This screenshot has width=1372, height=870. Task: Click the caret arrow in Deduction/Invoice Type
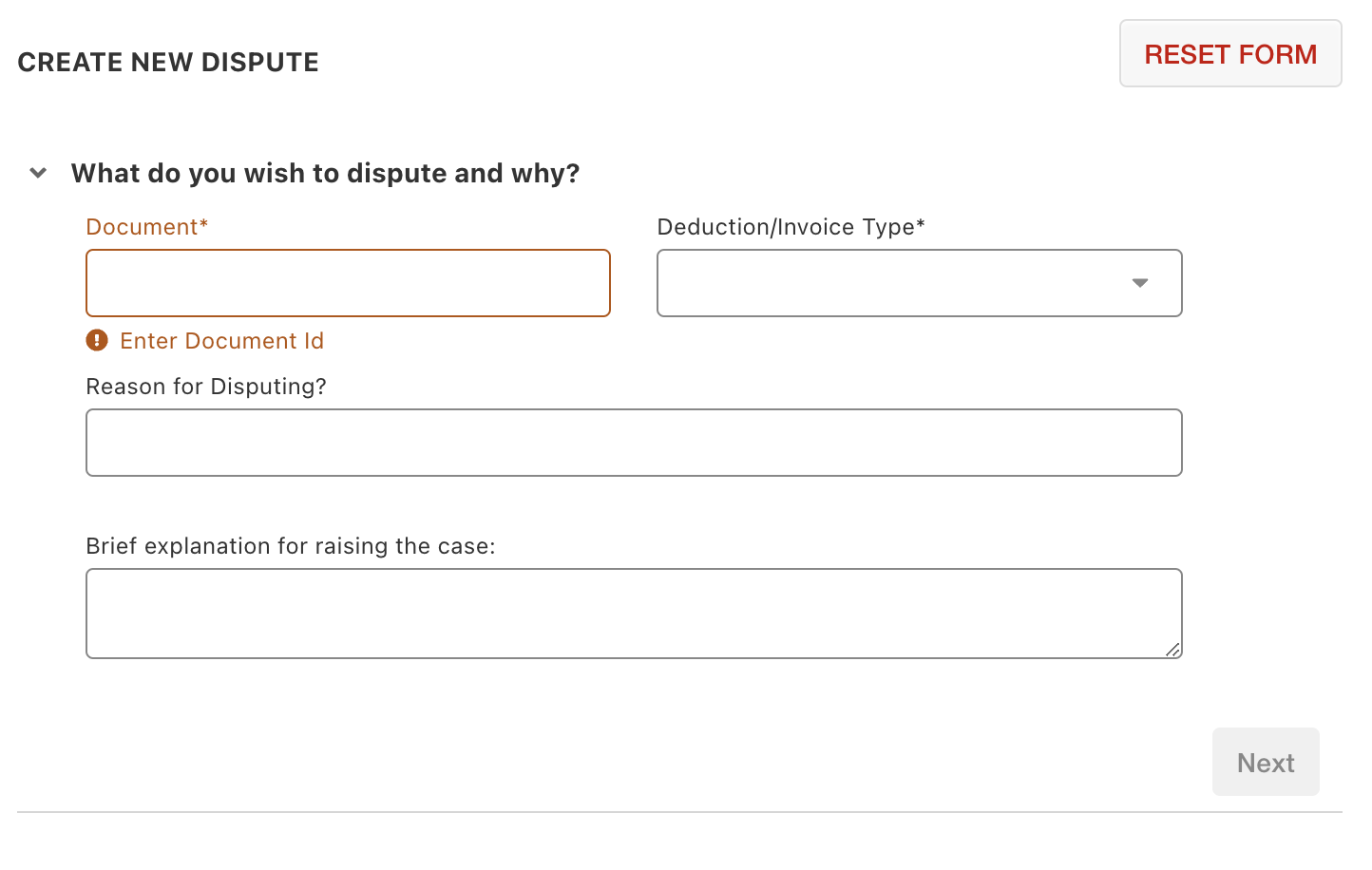pos(1140,283)
